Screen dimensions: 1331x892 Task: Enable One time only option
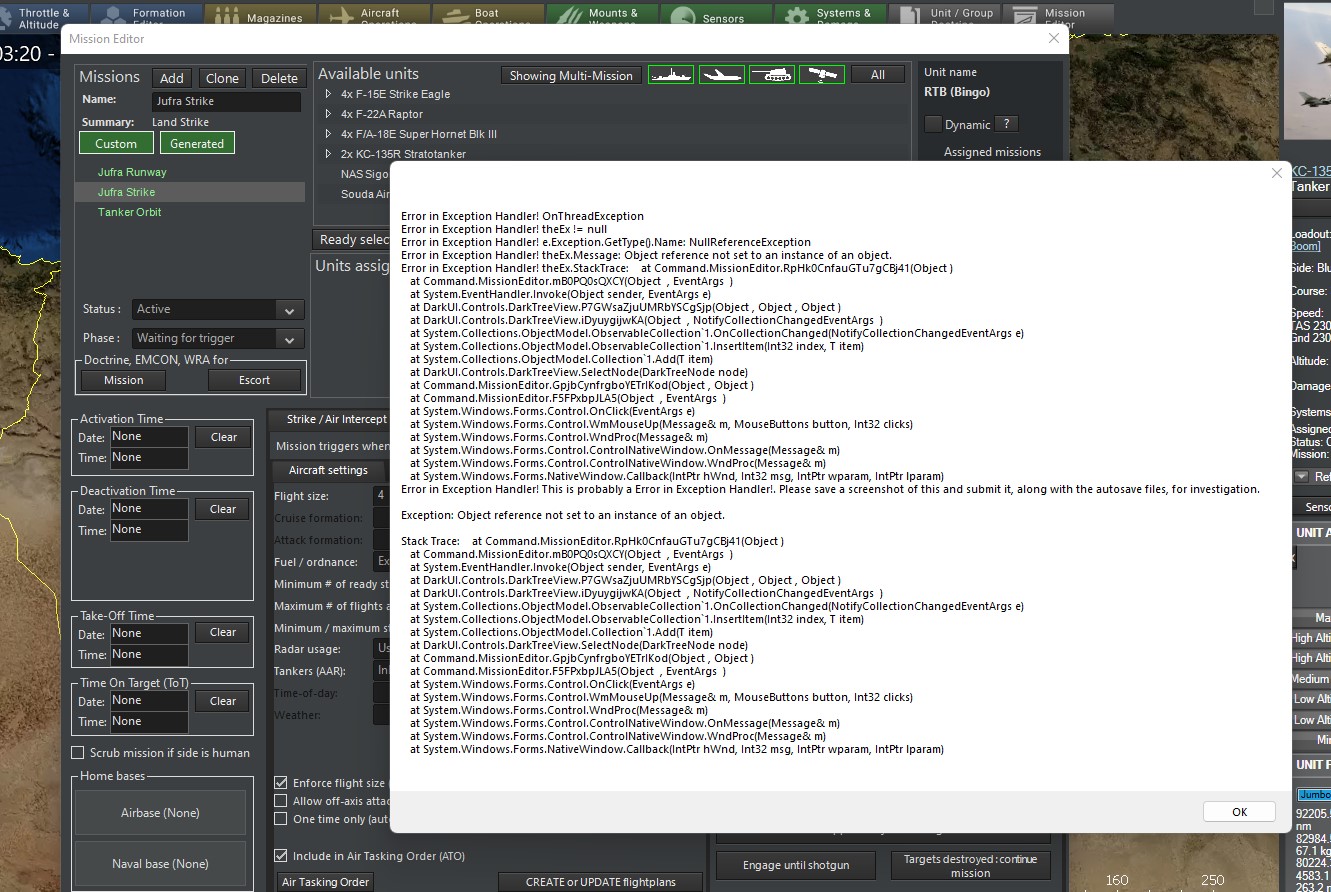(281, 819)
